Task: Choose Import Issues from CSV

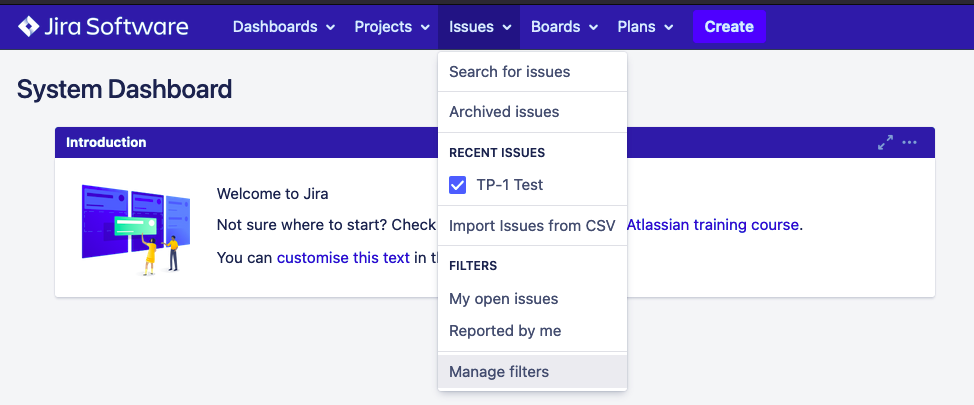Action: click(529, 225)
